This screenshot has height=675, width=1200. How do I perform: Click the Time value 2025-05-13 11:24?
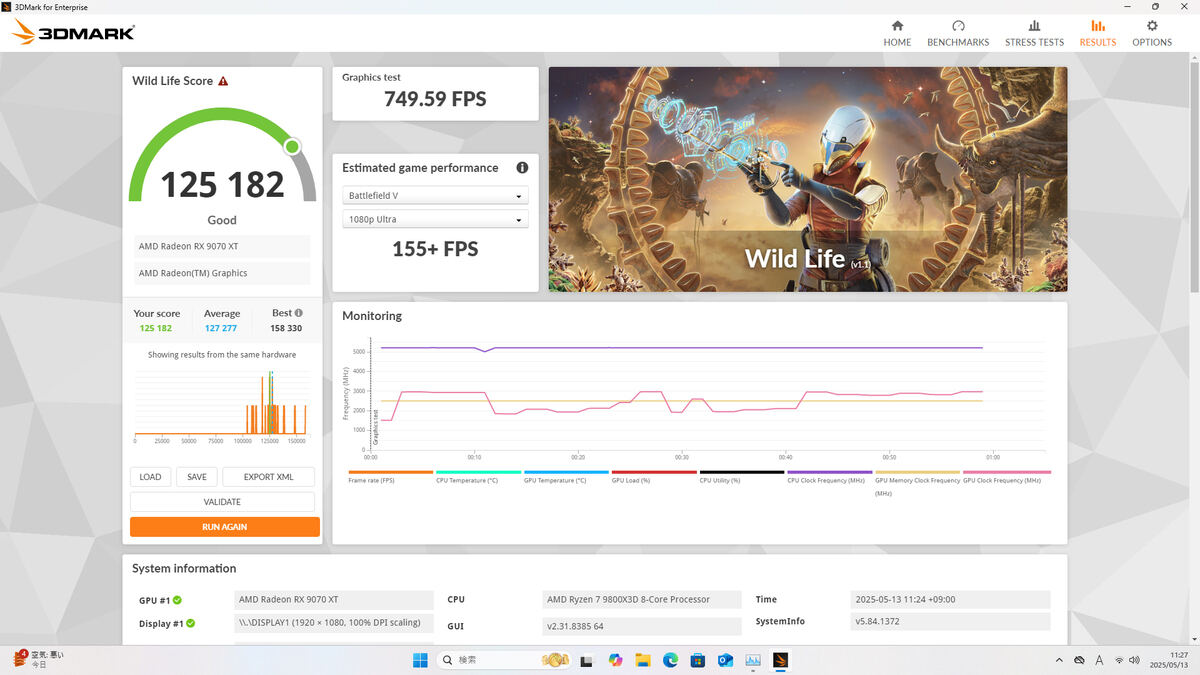(x=949, y=600)
